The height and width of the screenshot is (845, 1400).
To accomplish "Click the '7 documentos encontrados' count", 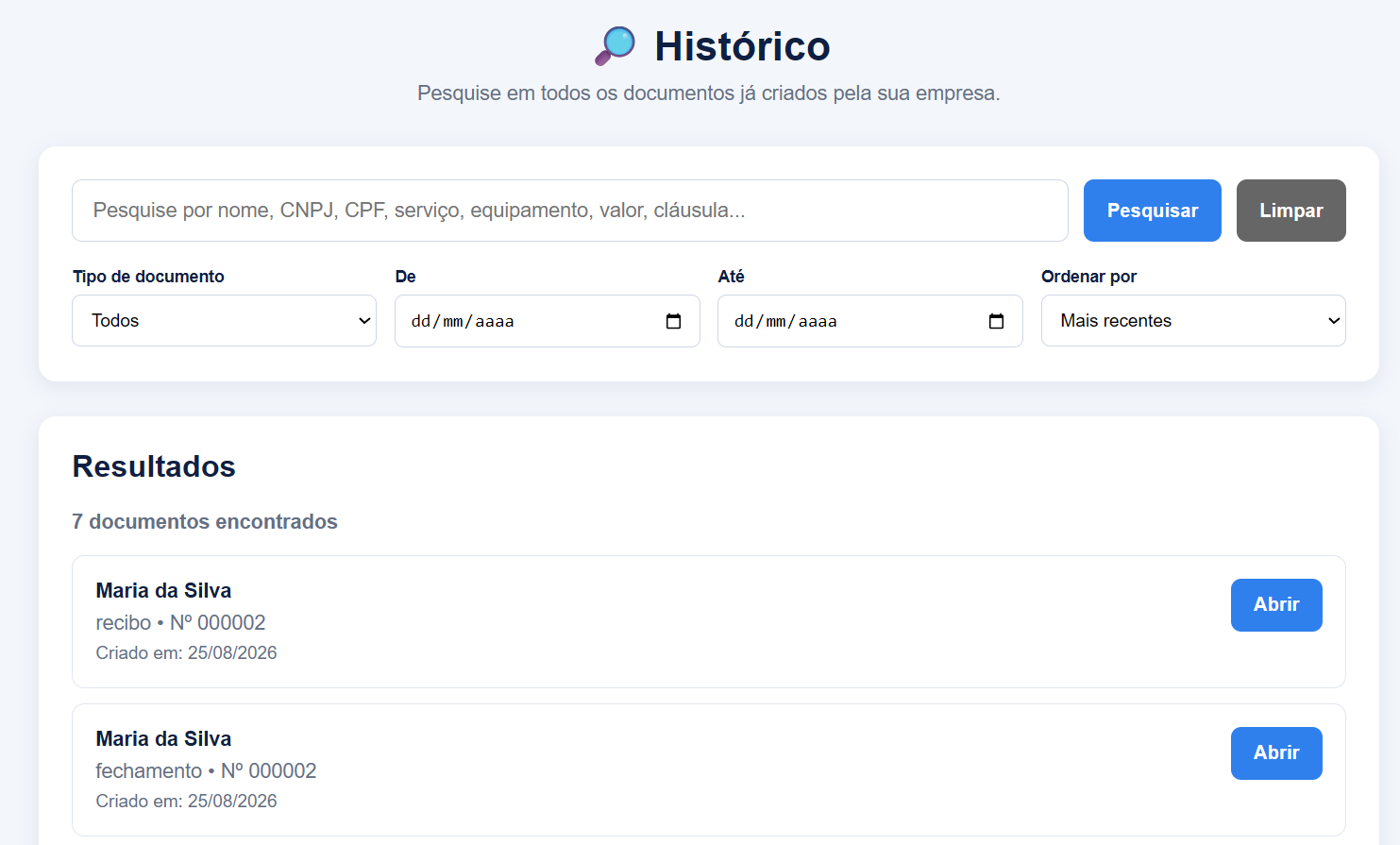I will (x=205, y=522).
